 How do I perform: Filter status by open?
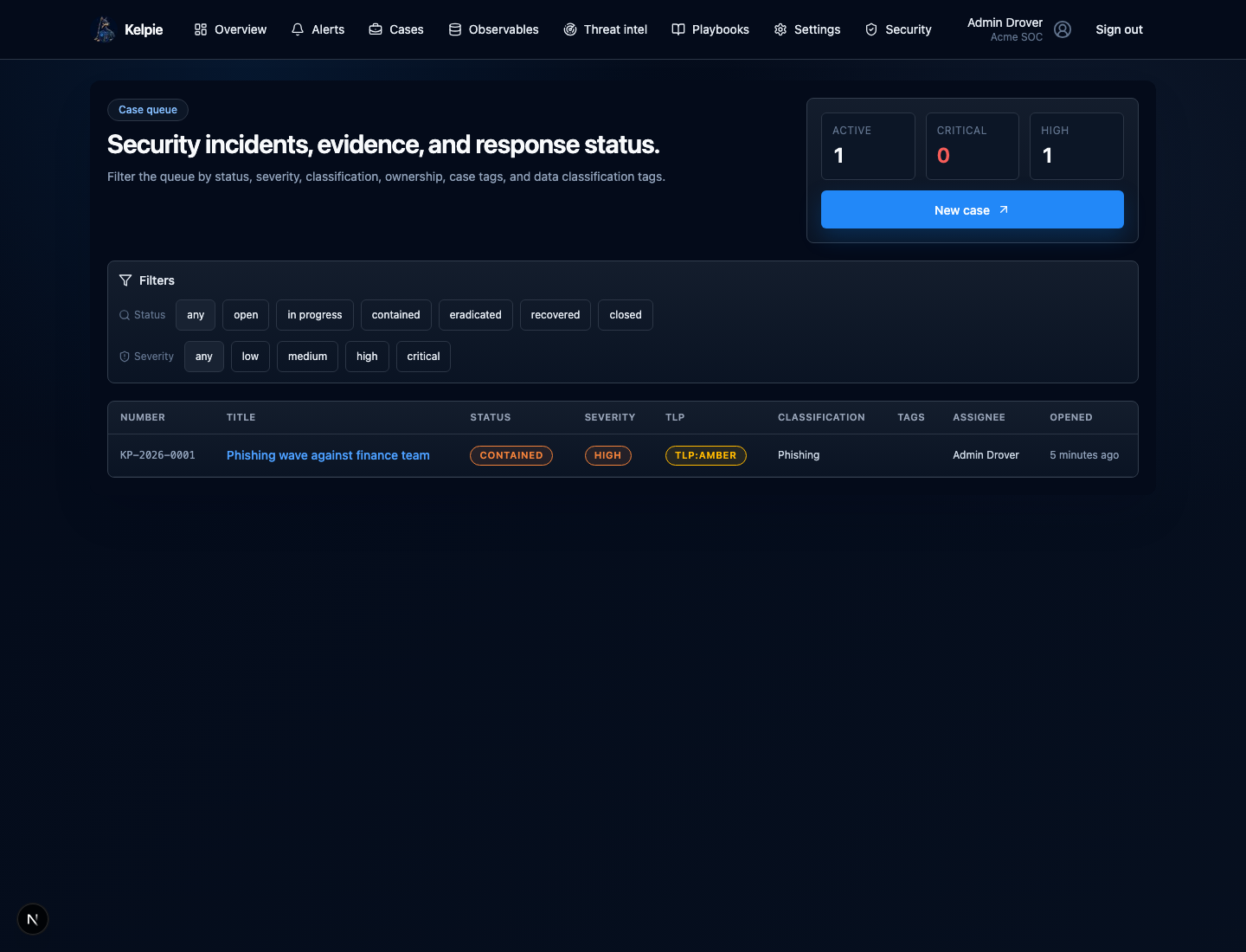click(246, 315)
